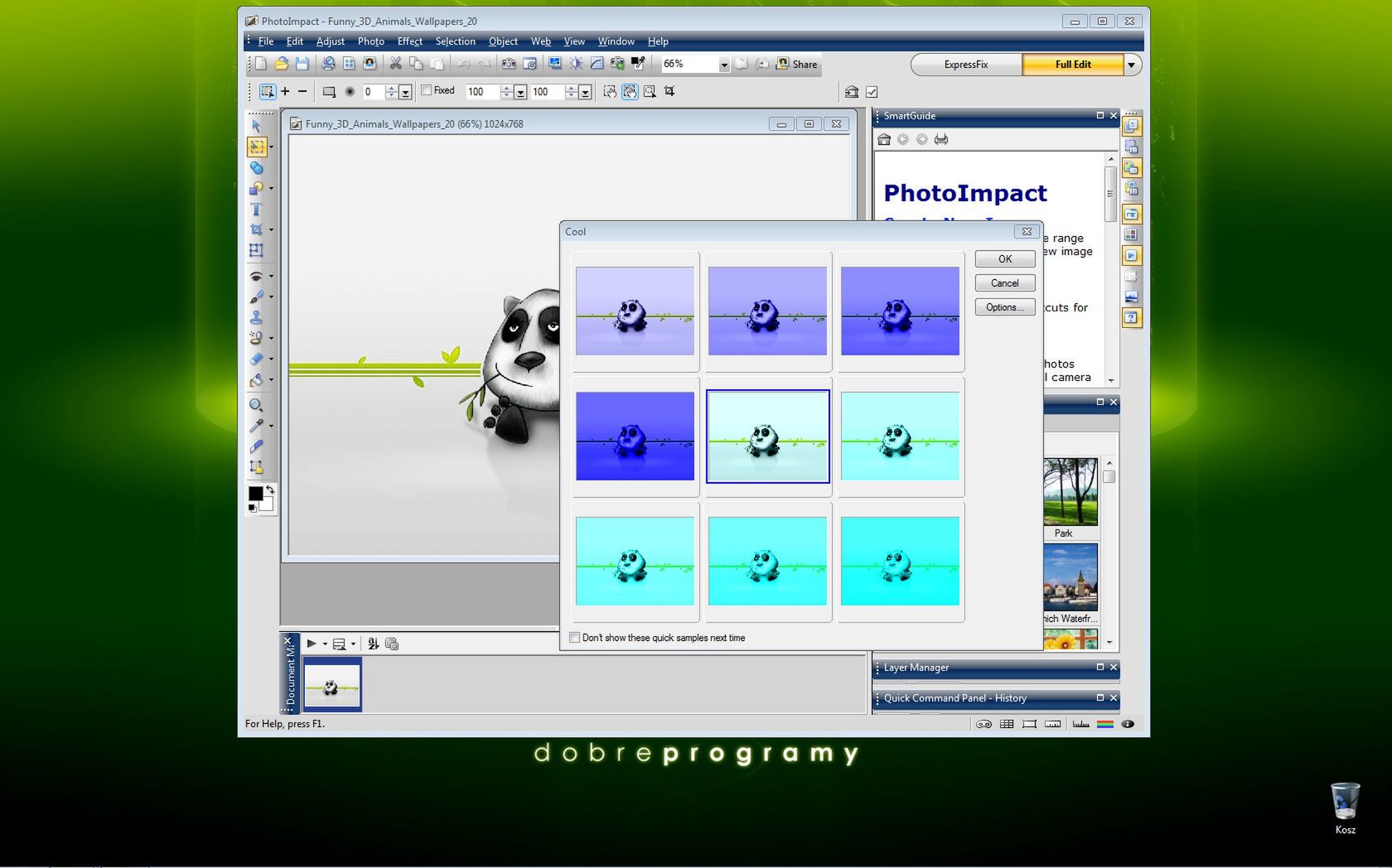This screenshot has width=1392, height=868.
Task: Open the soft edge value dropdown
Action: 405,92
